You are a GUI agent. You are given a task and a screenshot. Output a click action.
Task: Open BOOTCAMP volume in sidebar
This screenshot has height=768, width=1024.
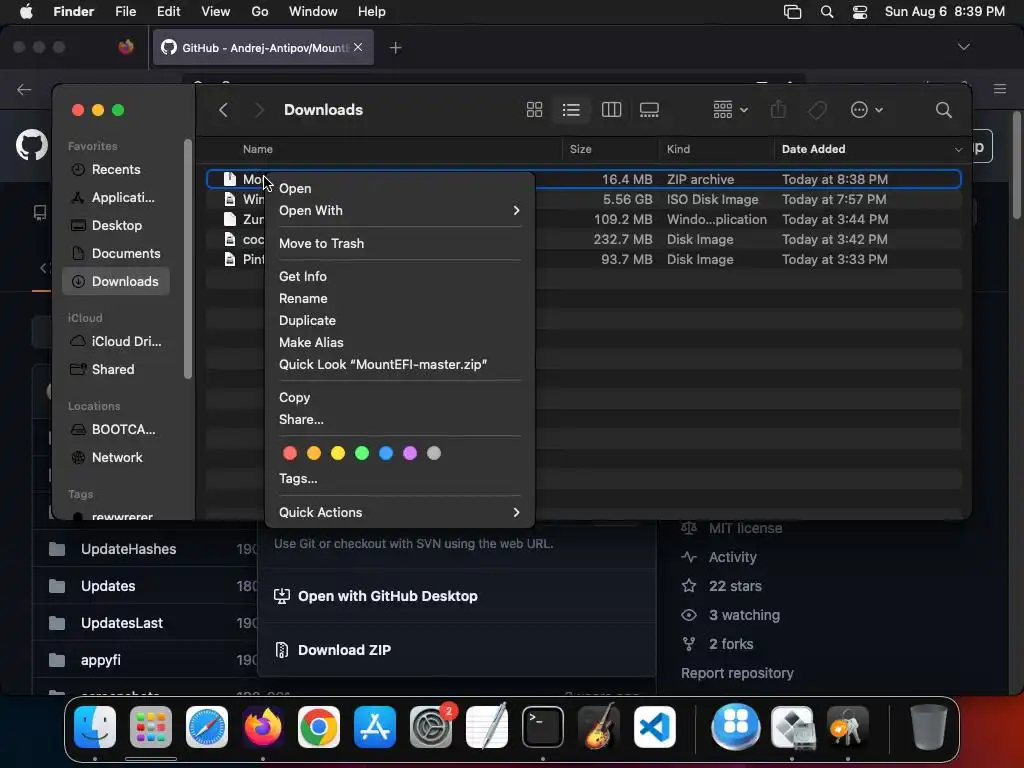point(116,430)
